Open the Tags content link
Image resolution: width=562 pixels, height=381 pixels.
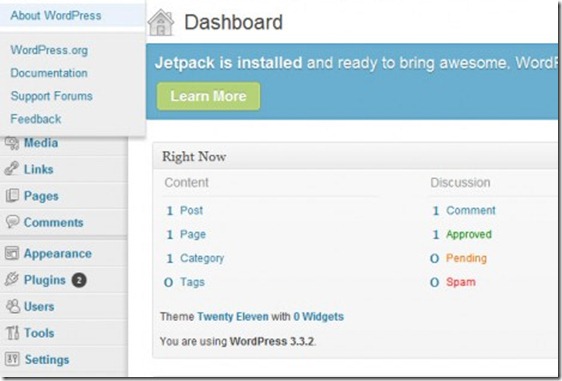point(192,282)
